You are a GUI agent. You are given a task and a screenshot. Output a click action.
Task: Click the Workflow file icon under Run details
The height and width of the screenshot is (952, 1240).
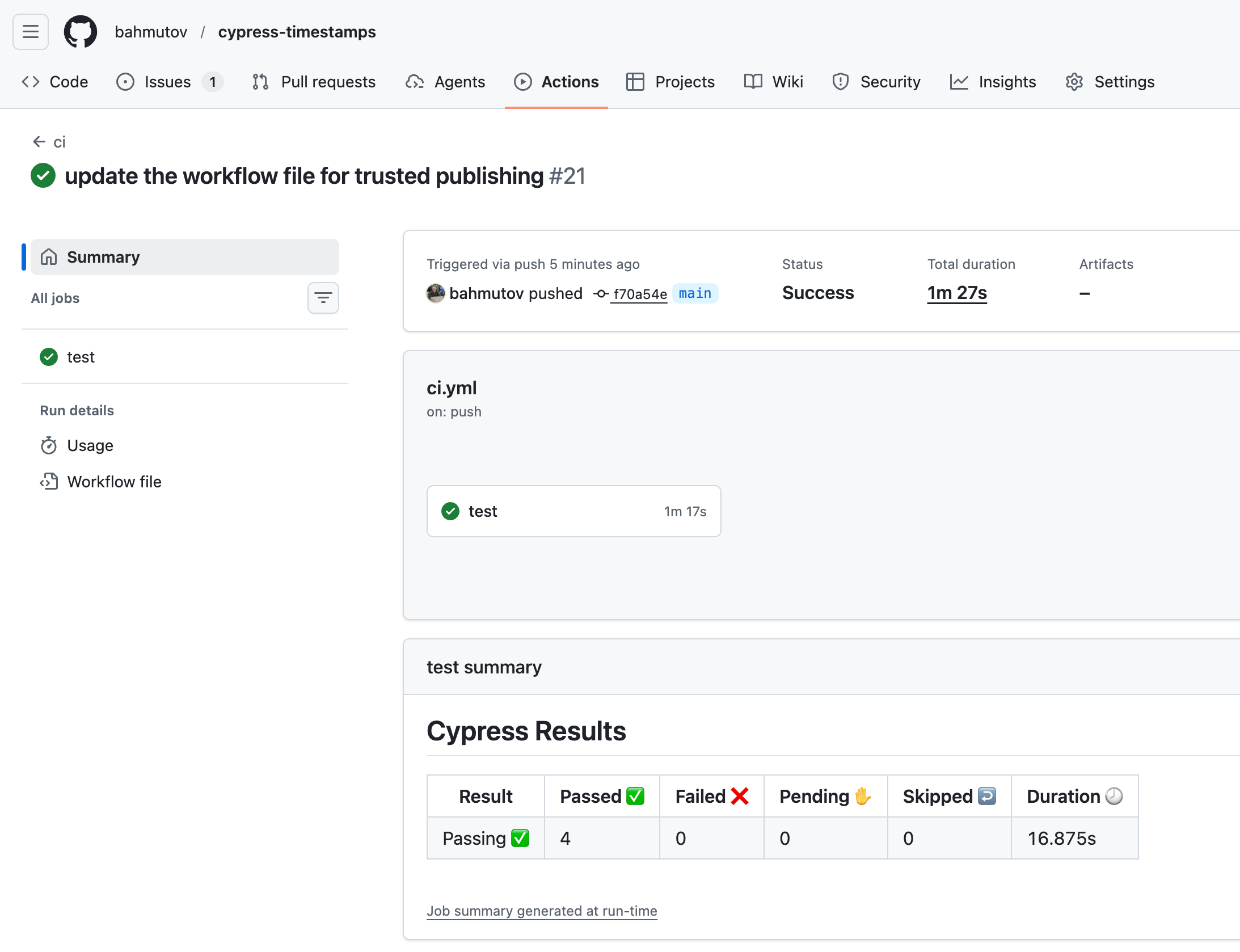click(49, 481)
